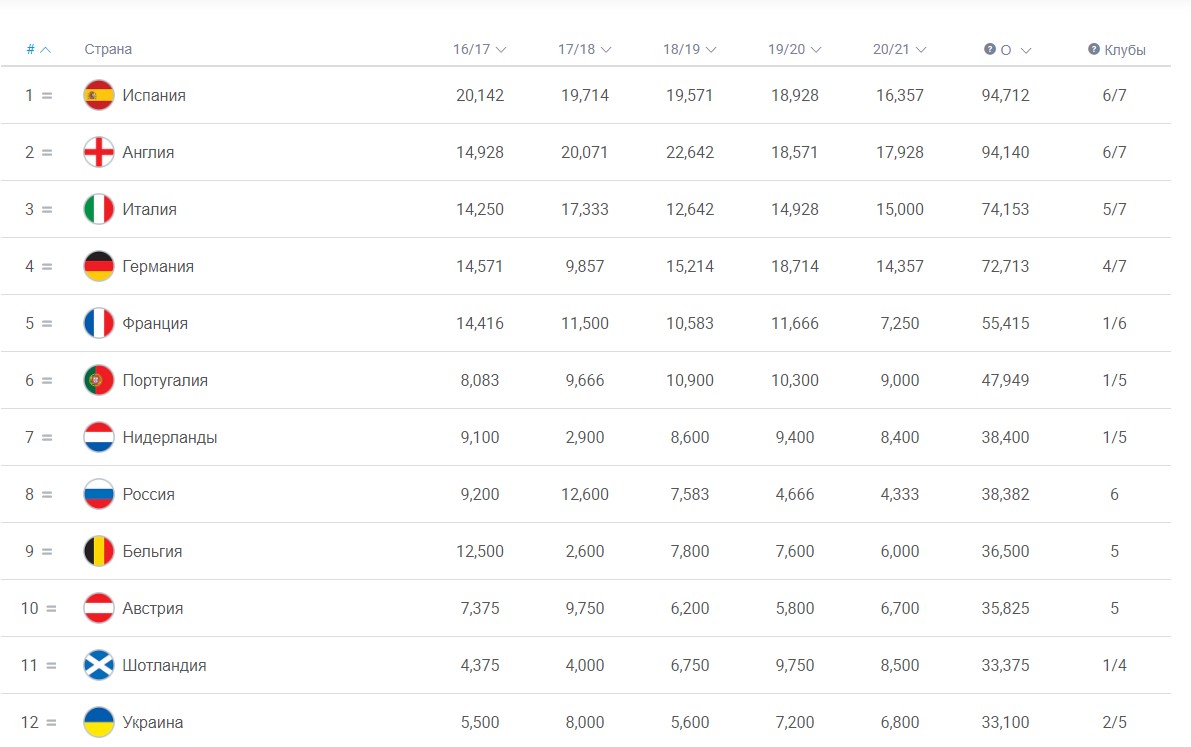This screenshot has height=747, width=1191.
Task: Open the Нидерланды country link
Action: pyautogui.click(x=169, y=437)
